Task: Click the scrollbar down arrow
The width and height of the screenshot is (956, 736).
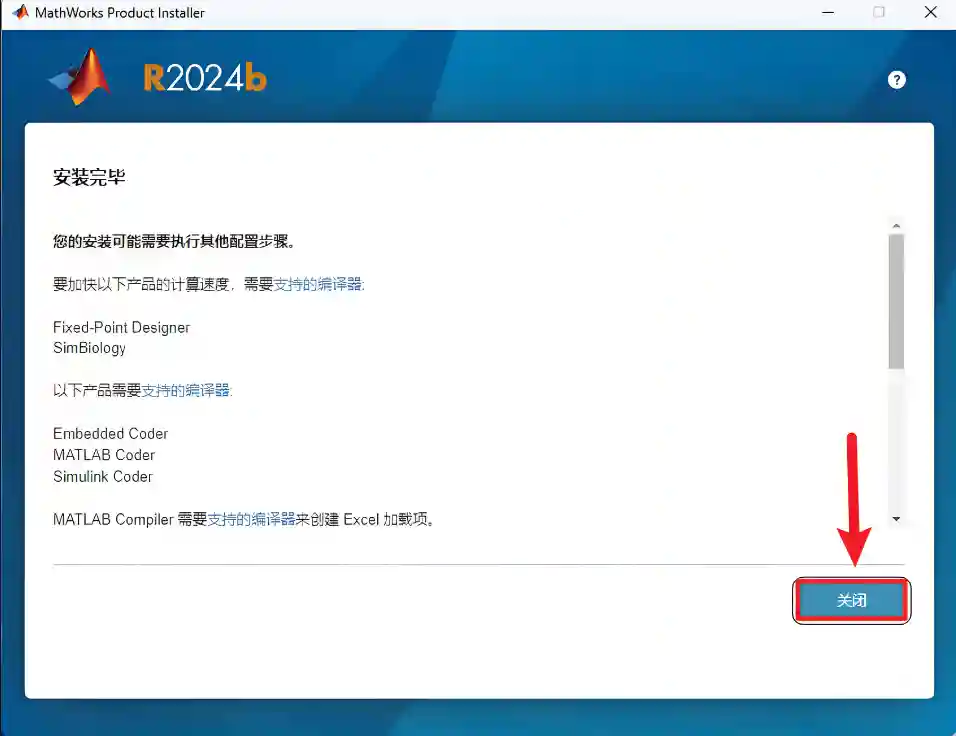Action: point(896,519)
